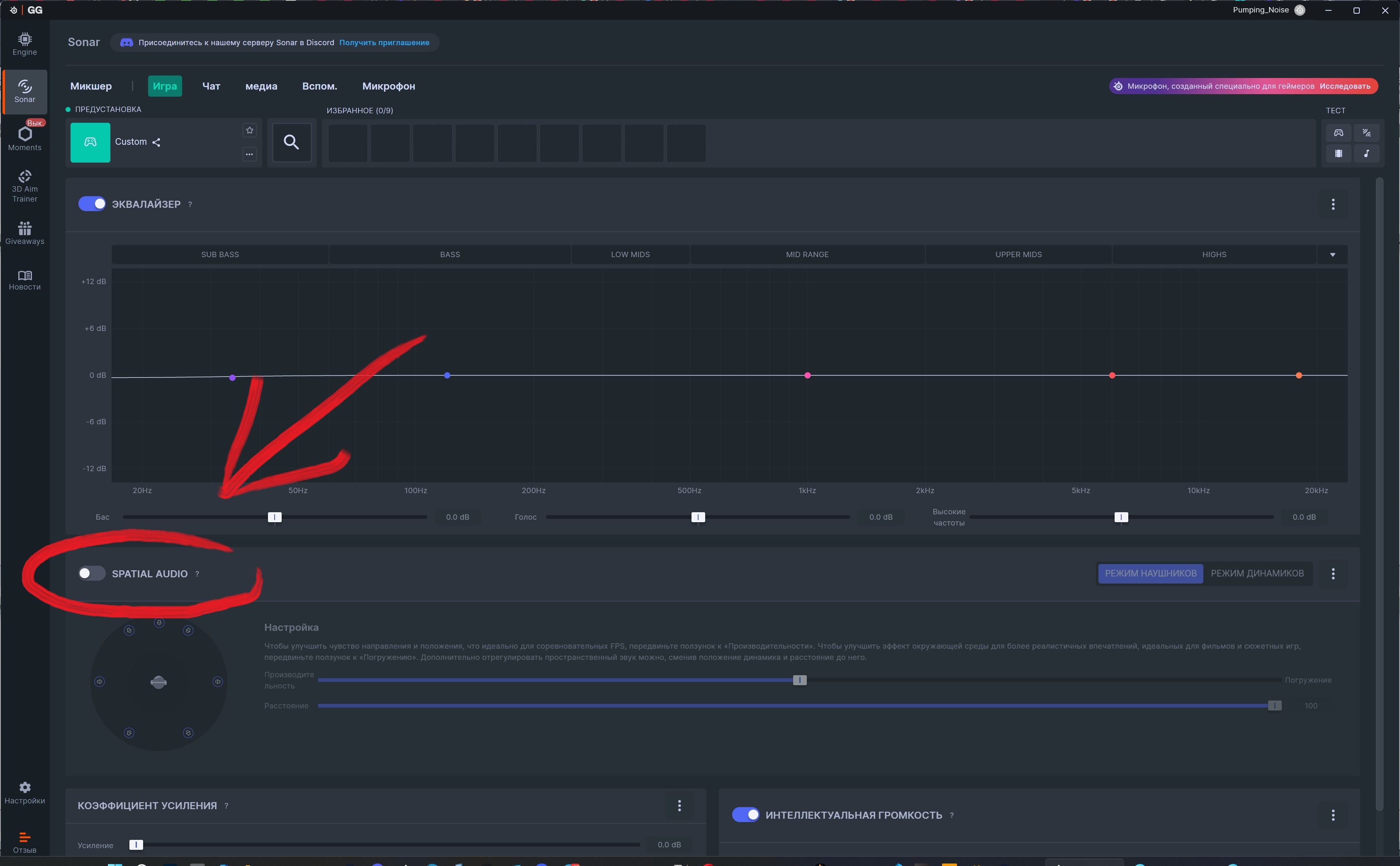Switch to the Микрофон tab
The image size is (1400, 866).
click(388, 86)
